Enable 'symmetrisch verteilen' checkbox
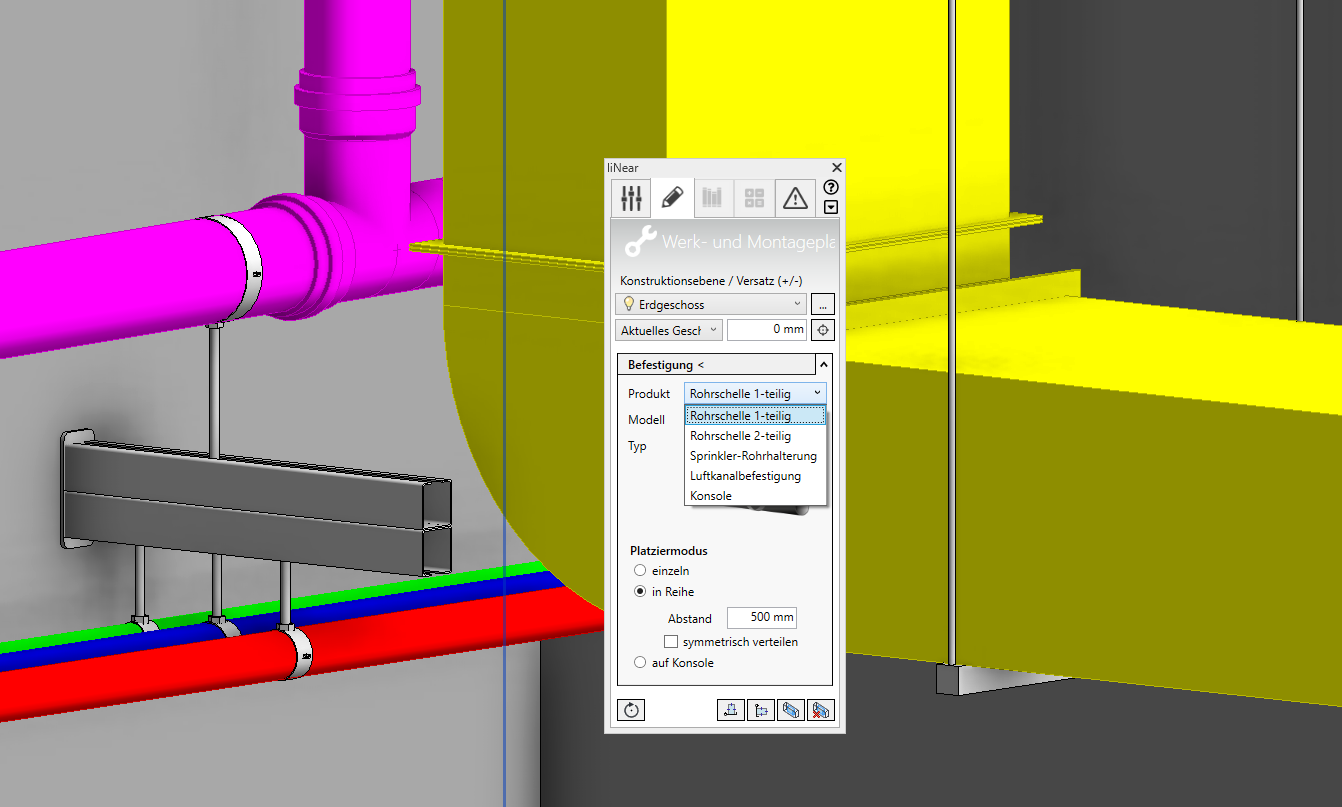Image resolution: width=1342 pixels, height=807 pixels. 671,642
